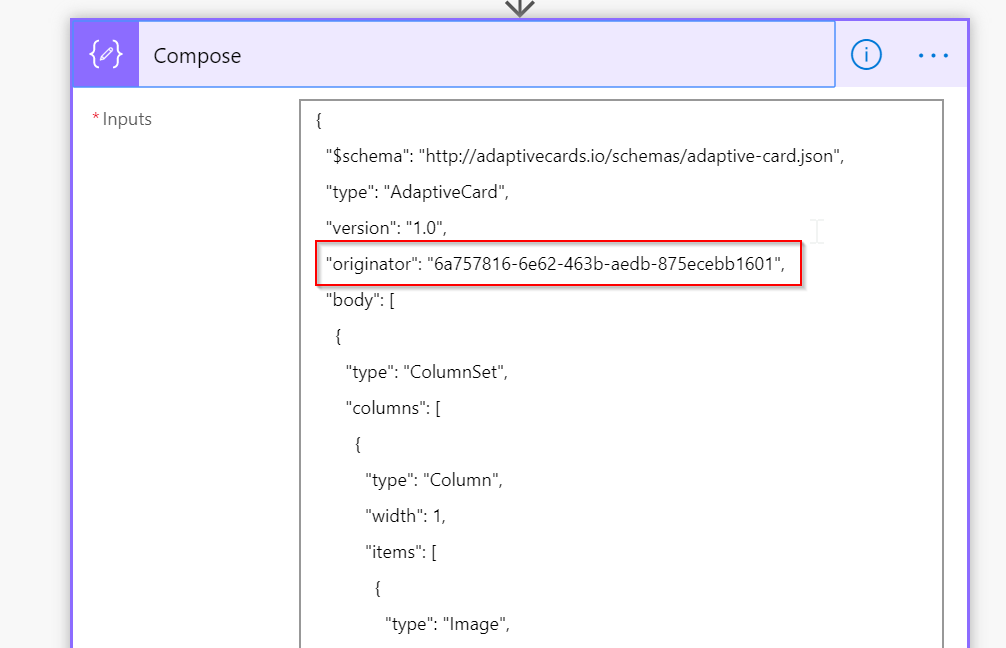
Task: Click the "version": "1.0" line
Action: point(386,228)
